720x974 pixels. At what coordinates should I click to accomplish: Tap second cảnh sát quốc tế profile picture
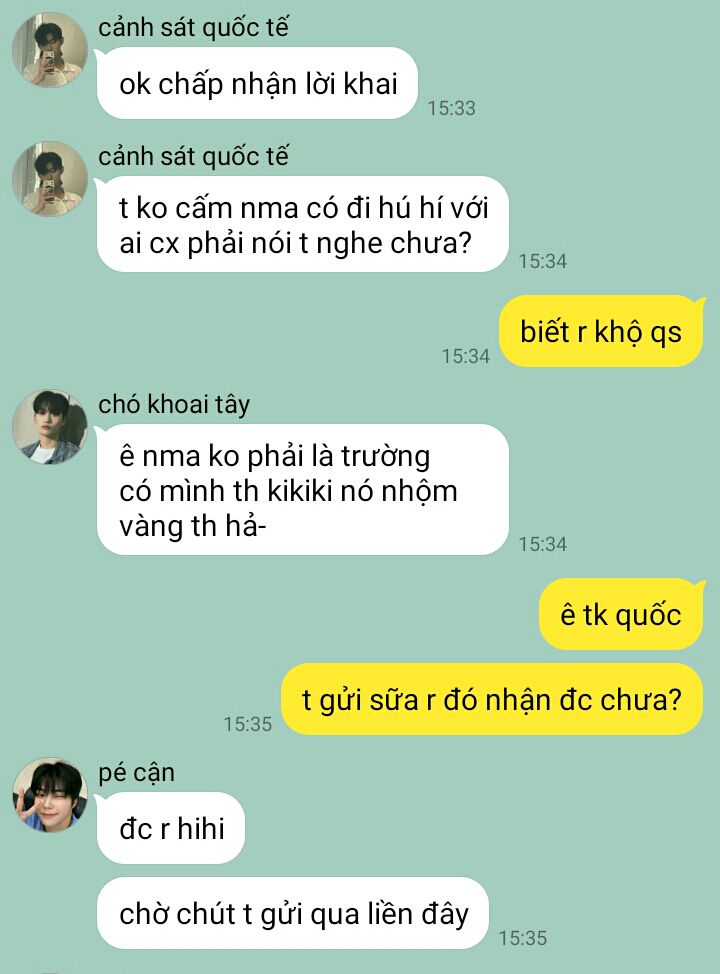pyautogui.click(x=50, y=179)
